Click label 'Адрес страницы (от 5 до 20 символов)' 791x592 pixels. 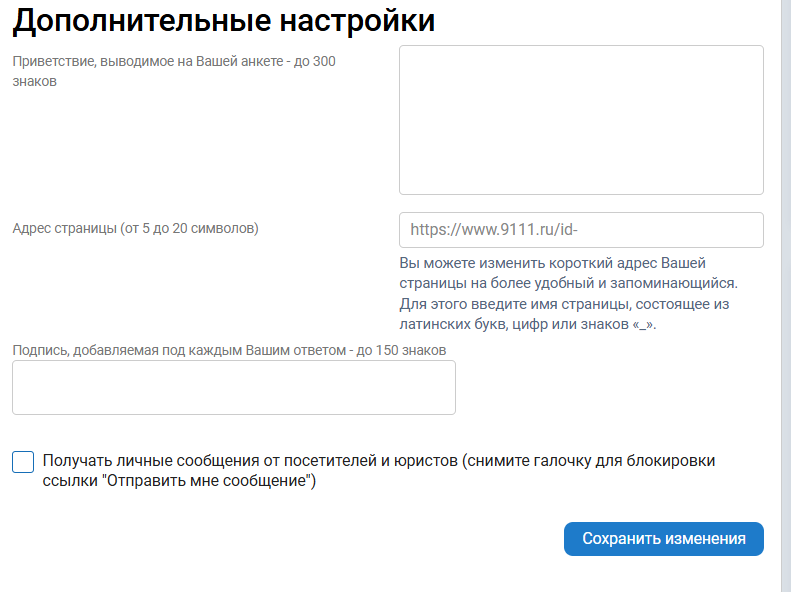(135, 228)
